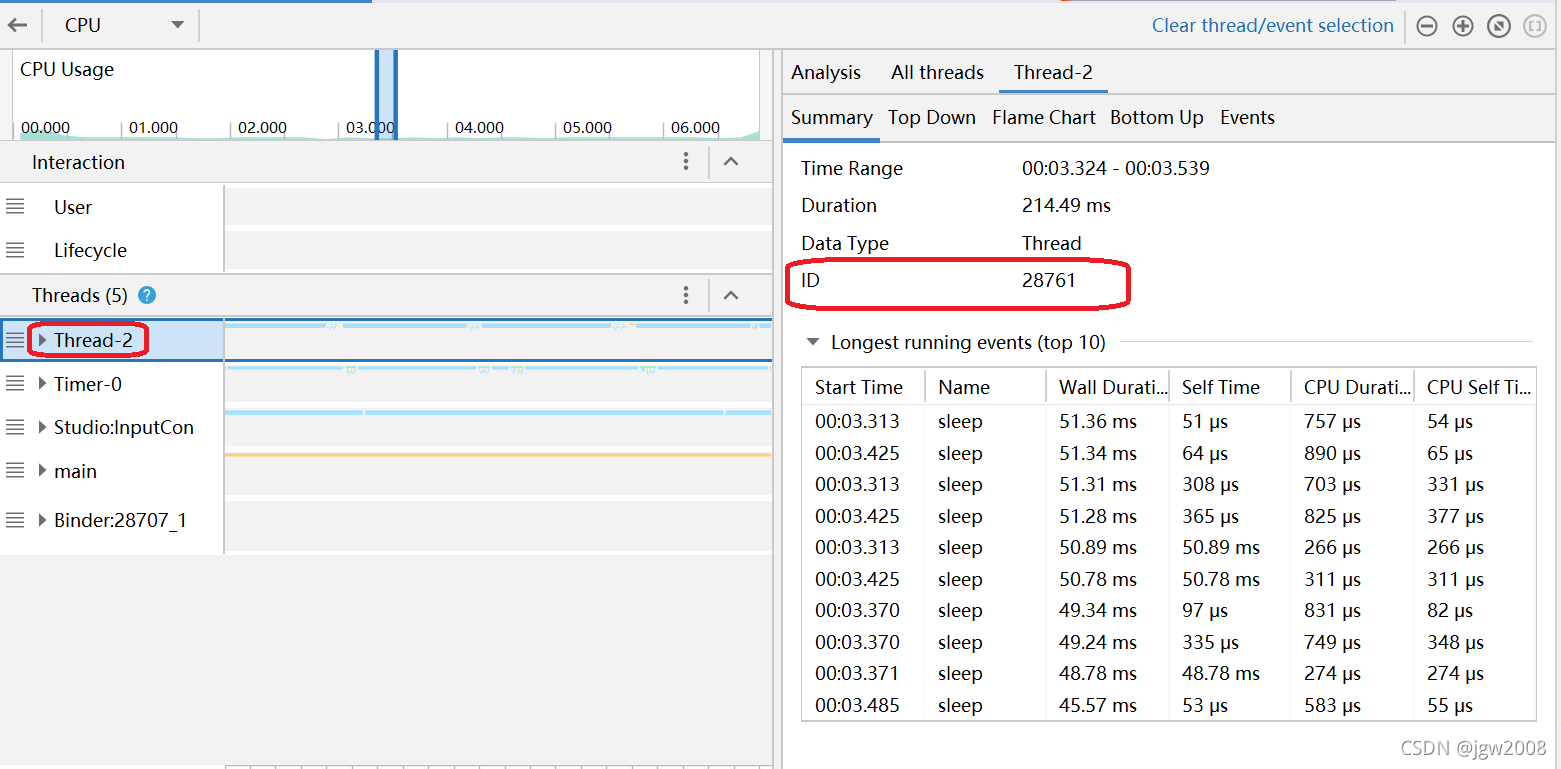Grab the User row drag handle

pos(15,207)
